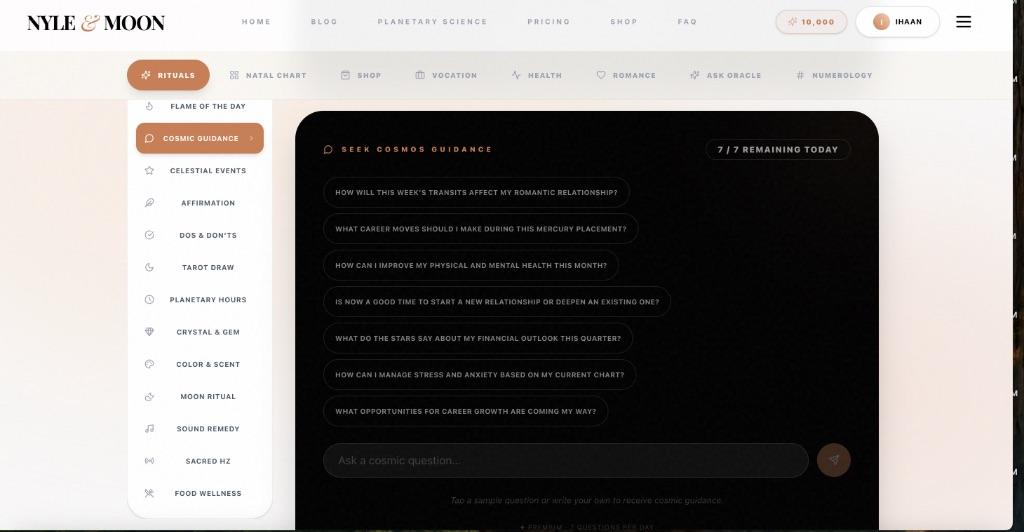The image size is (1024, 532).
Task: Switch to the Health tab
Action: click(537, 75)
